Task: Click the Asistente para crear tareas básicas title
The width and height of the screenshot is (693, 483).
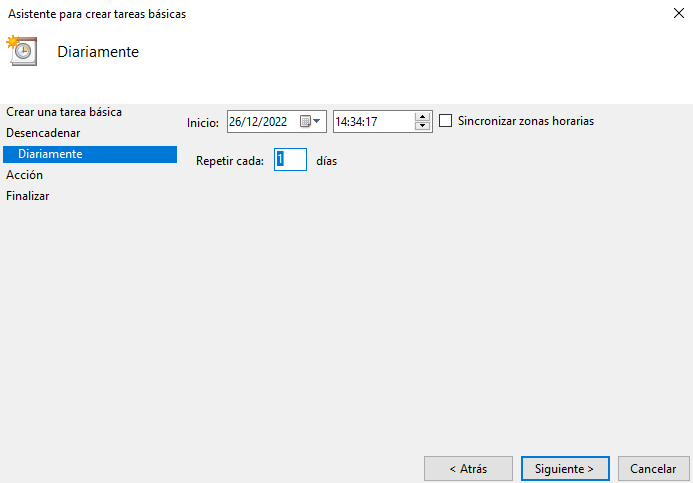Action: (97, 15)
